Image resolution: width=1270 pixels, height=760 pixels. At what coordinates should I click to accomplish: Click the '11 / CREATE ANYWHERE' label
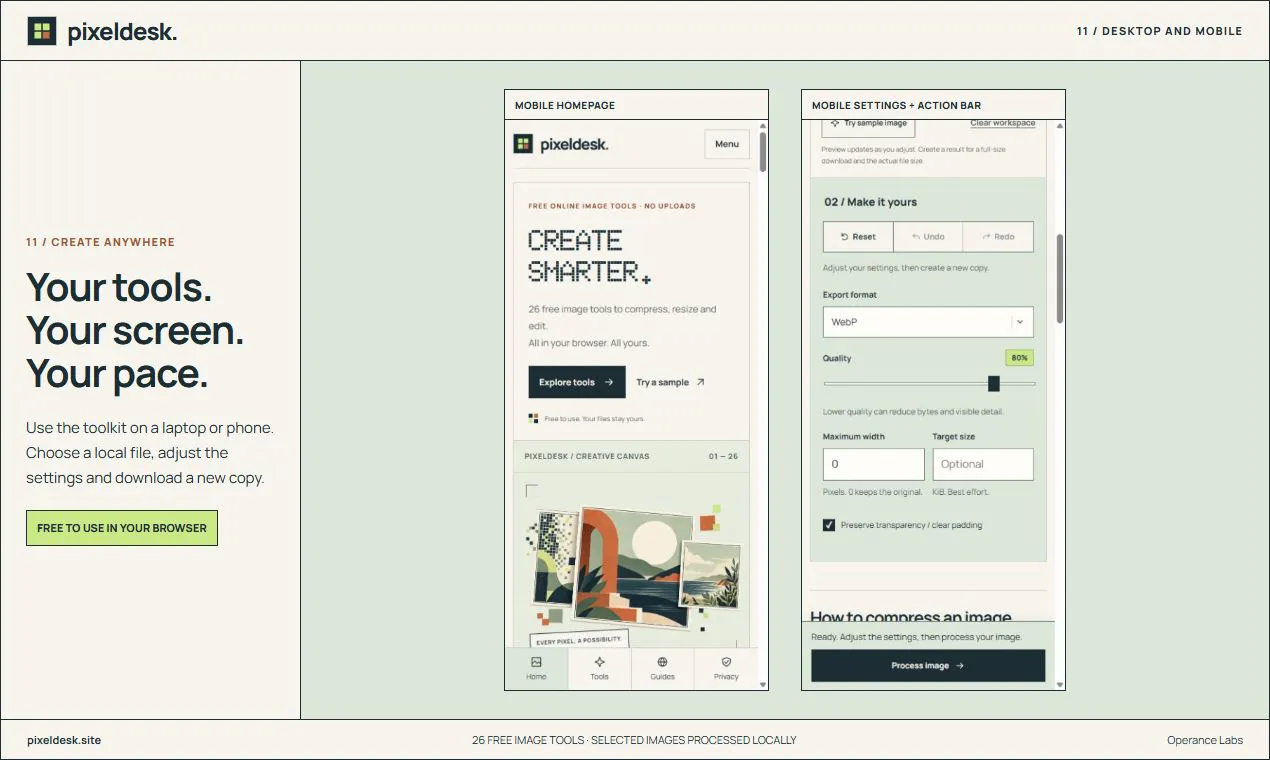click(100, 242)
